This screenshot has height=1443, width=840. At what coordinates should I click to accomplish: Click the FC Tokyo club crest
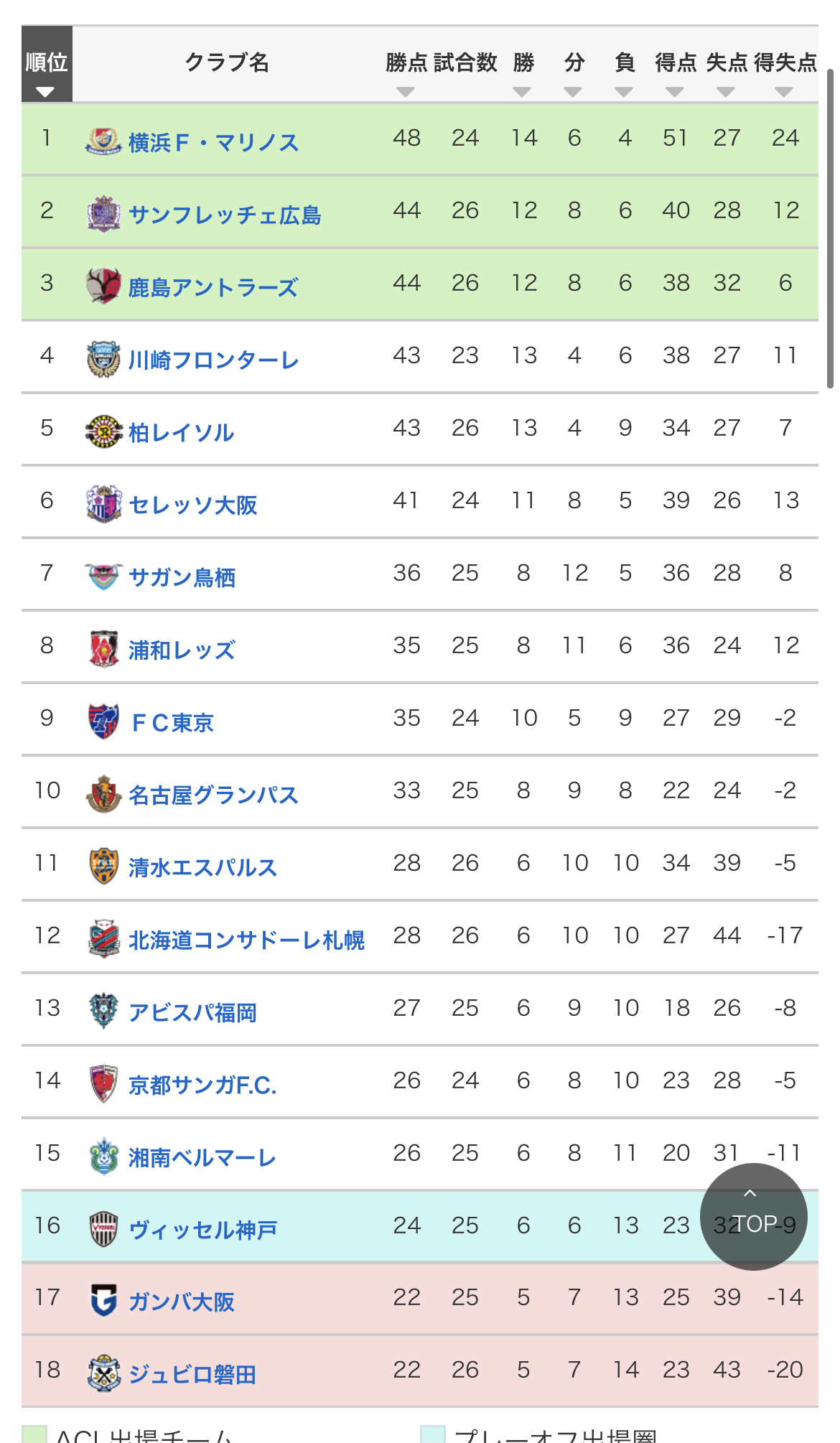103,721
